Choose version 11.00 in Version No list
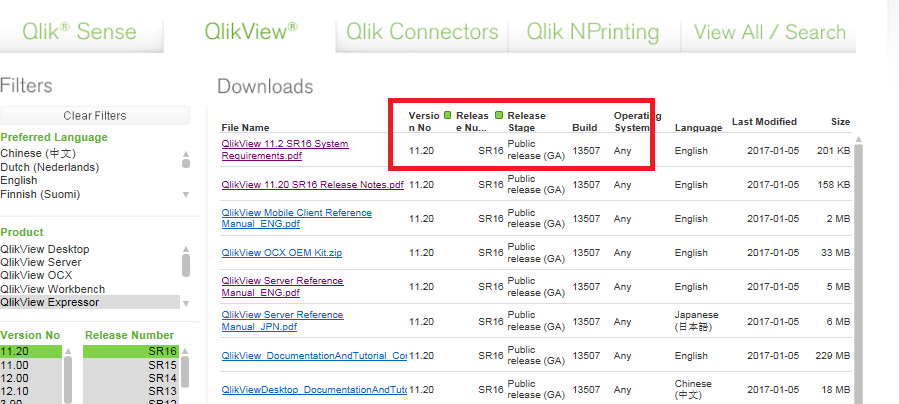The height and width of the screenshot is (404, 899). [31, 365]
